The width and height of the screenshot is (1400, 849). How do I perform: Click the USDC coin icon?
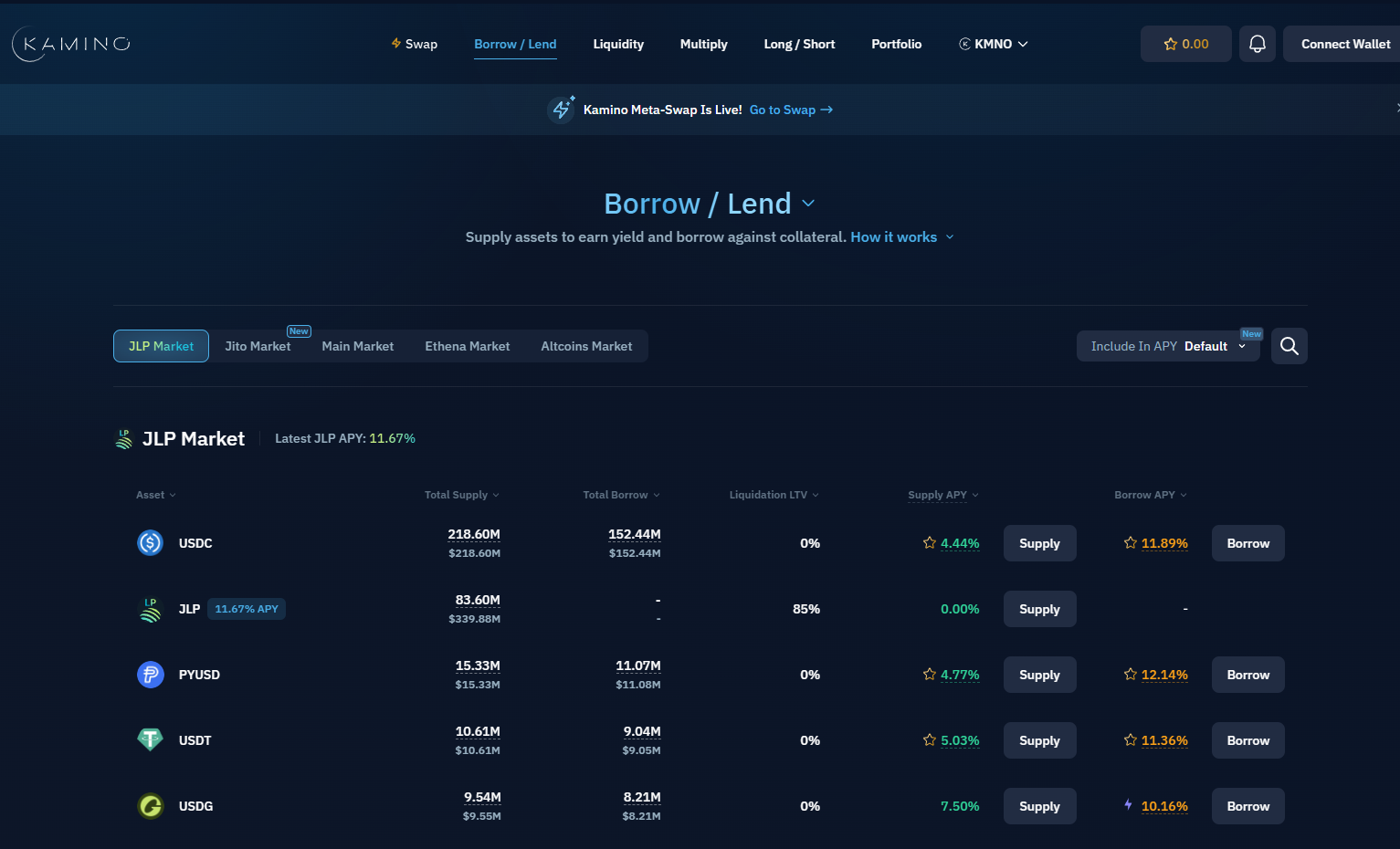coord(150,543)
